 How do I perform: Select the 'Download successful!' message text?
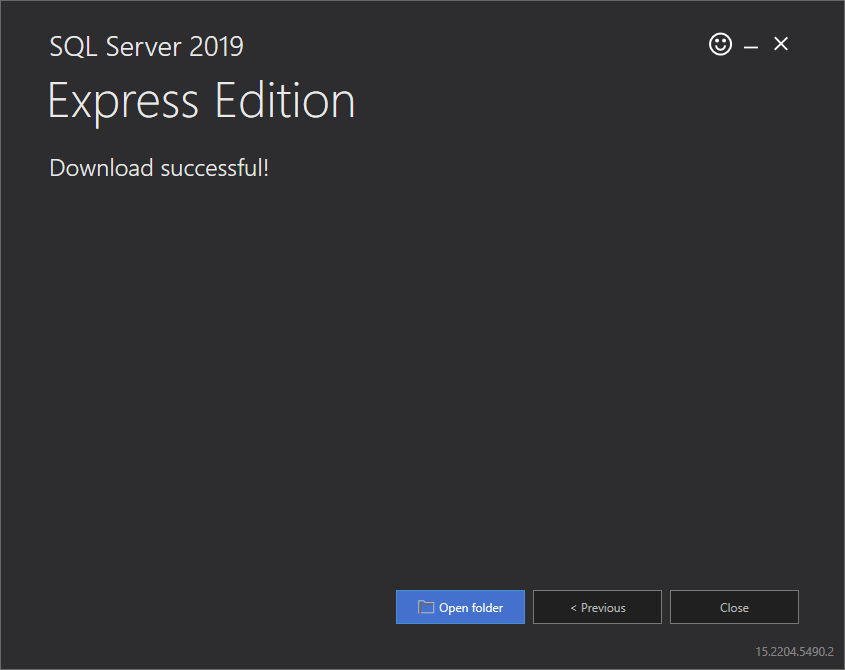159,168
